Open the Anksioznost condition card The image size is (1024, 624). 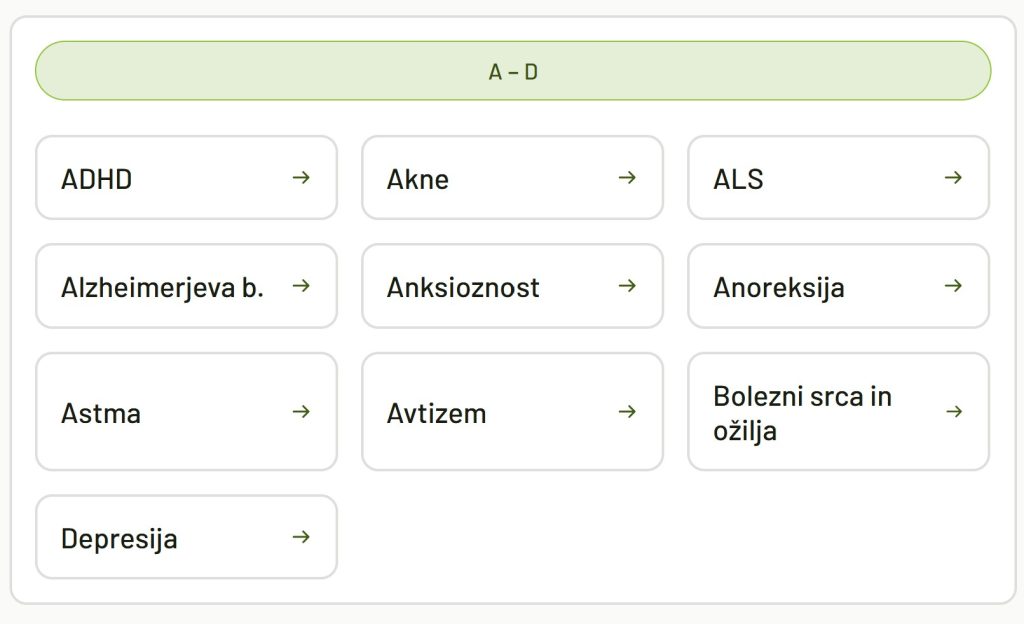(x=512, y=286)
